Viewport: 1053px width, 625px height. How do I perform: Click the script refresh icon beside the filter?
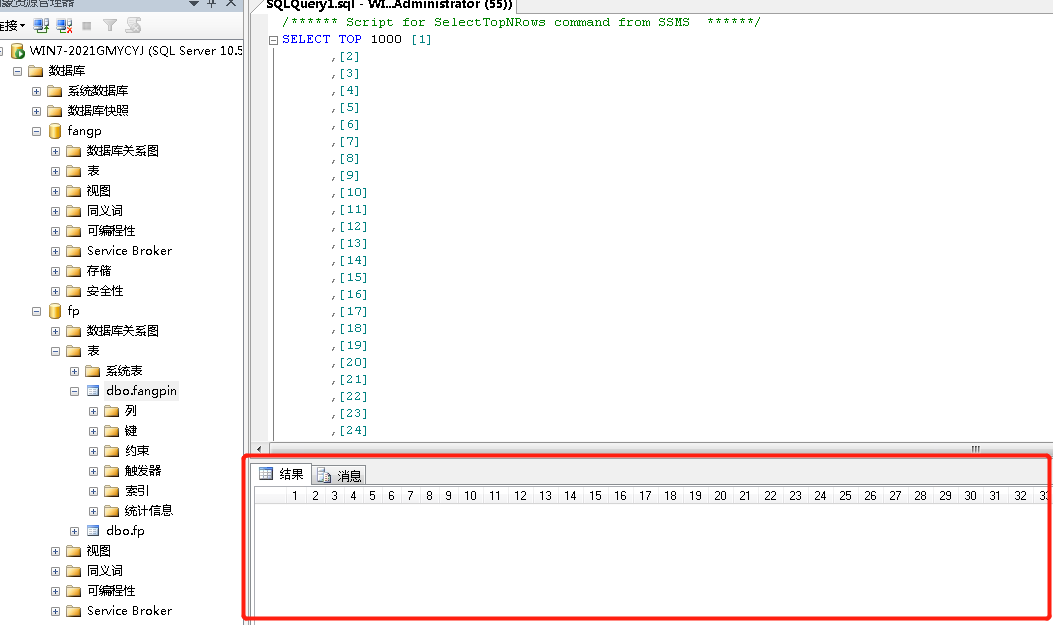(134, 26)
